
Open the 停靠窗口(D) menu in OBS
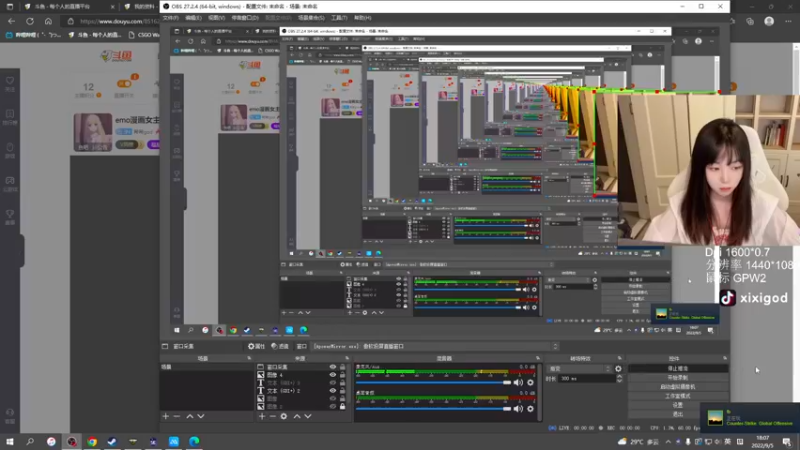point(245,18)
